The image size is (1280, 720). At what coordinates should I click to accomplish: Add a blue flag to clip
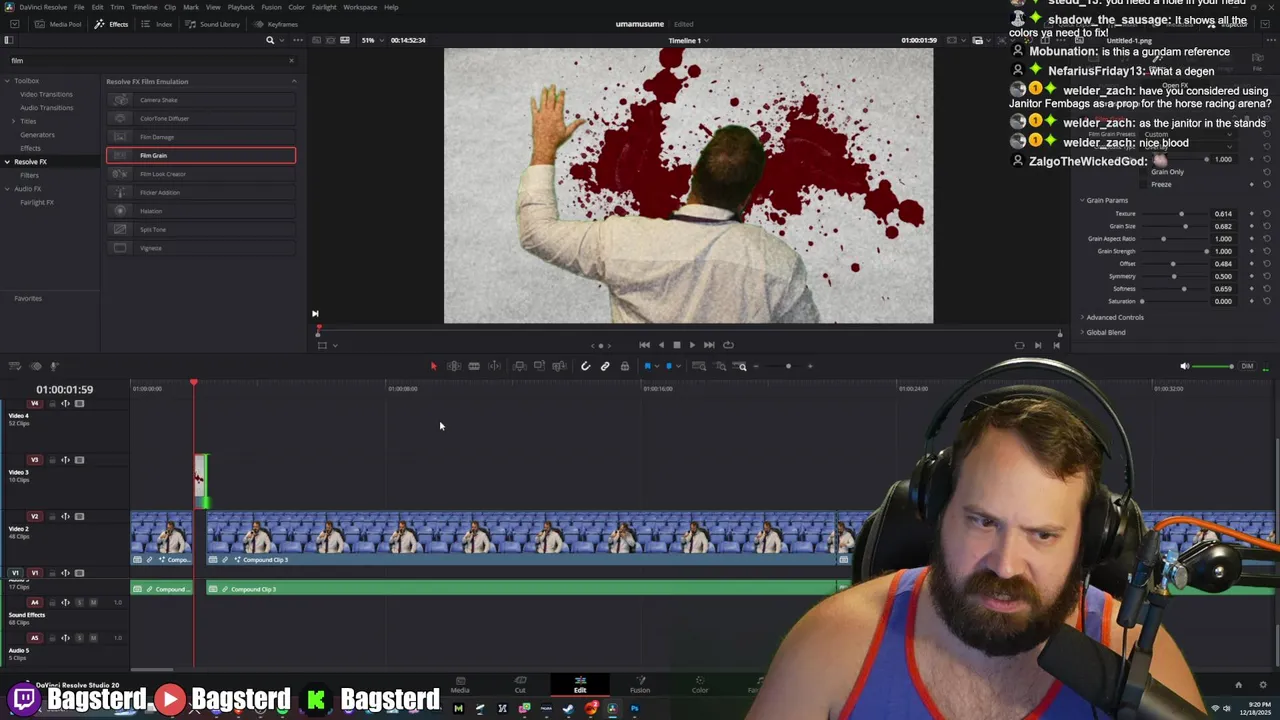pos(648,366)
